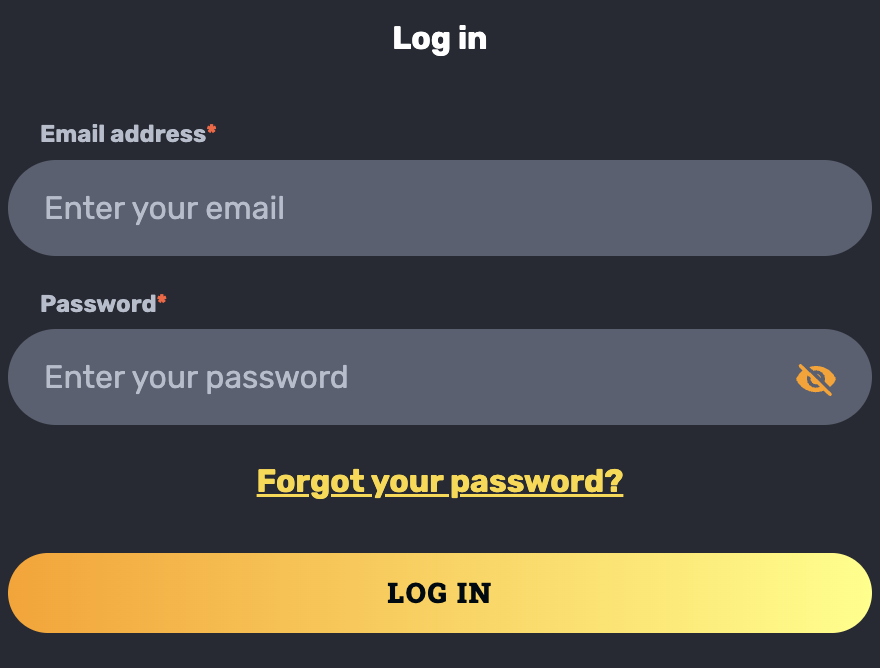The height and width of the screenshot is (668, 880).
Task: Select the email input placeholder text
Action: 163,208
